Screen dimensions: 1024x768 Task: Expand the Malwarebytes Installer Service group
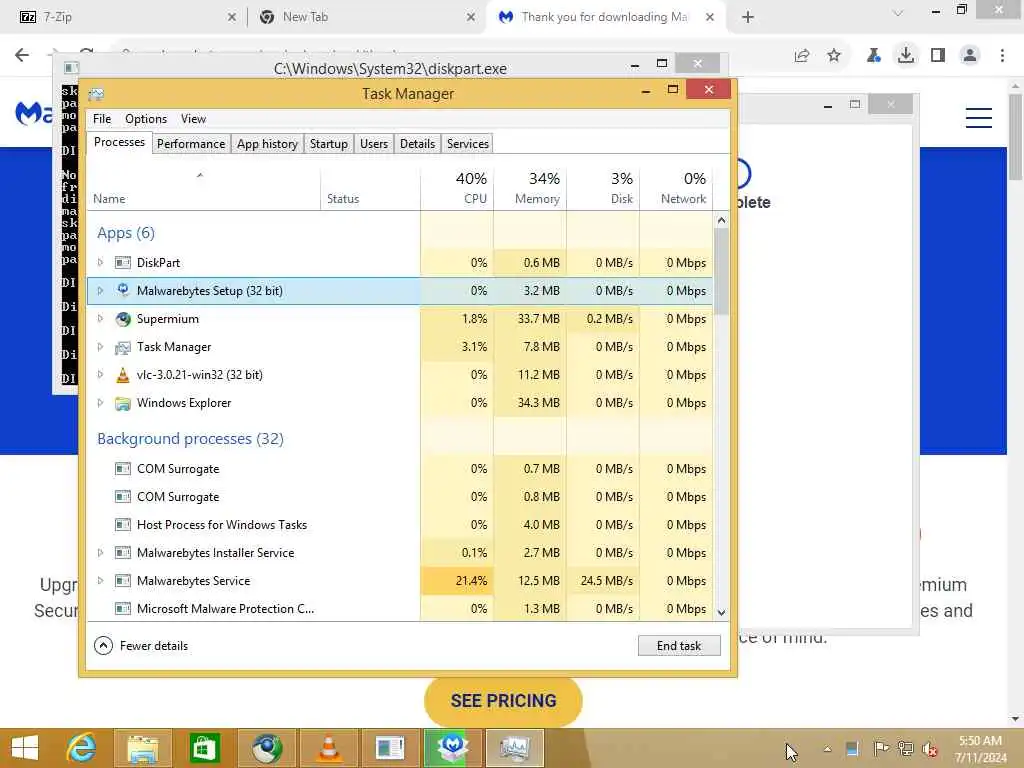[x=101, y=552]
